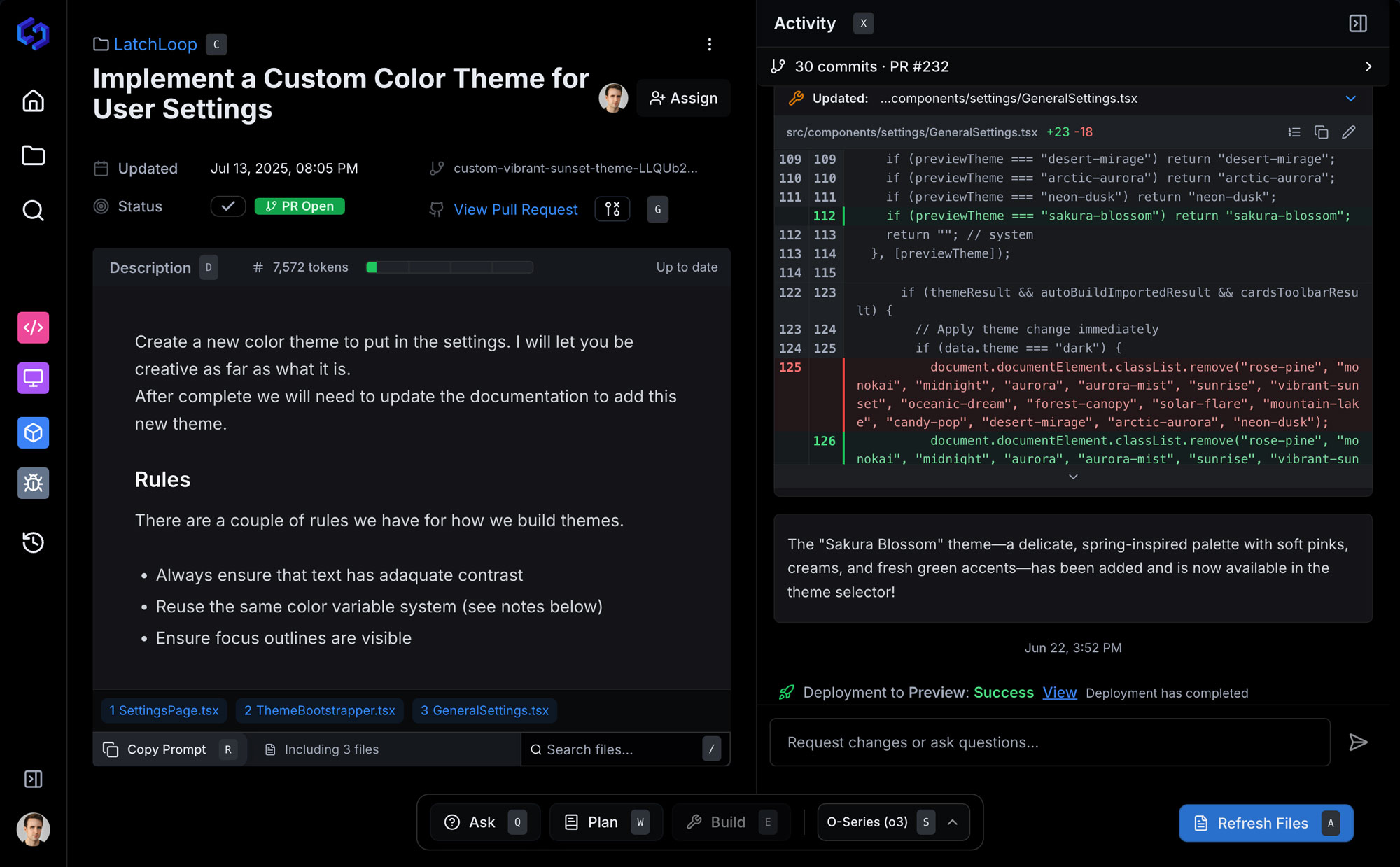This screenshot has width=1400, height=867.
Task: Click the assignee avatar next to Assign
Action: [x=613, y=98]
